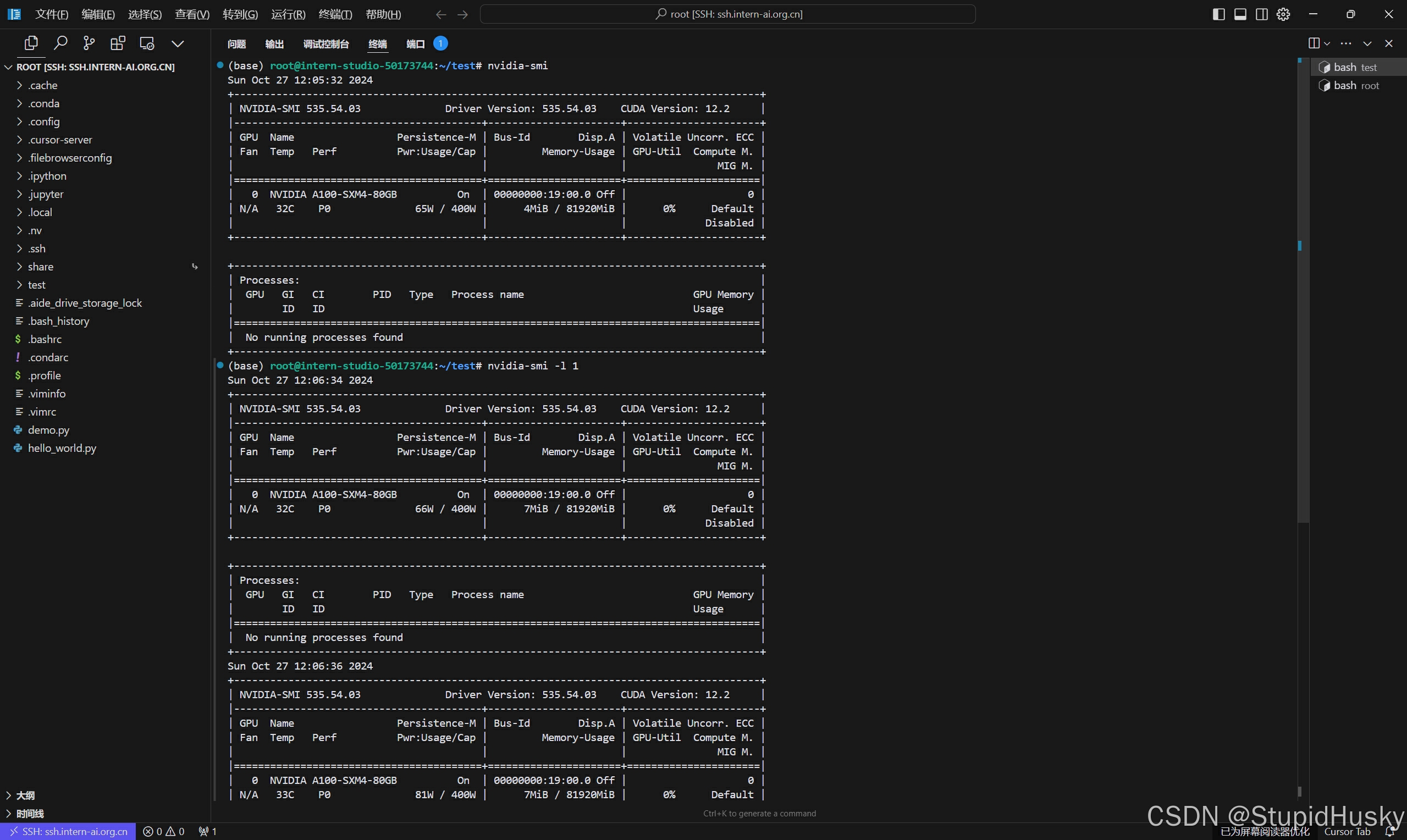The image size is (1407, 840).
Task: Click the split terminal icon
Action: 1314,43
